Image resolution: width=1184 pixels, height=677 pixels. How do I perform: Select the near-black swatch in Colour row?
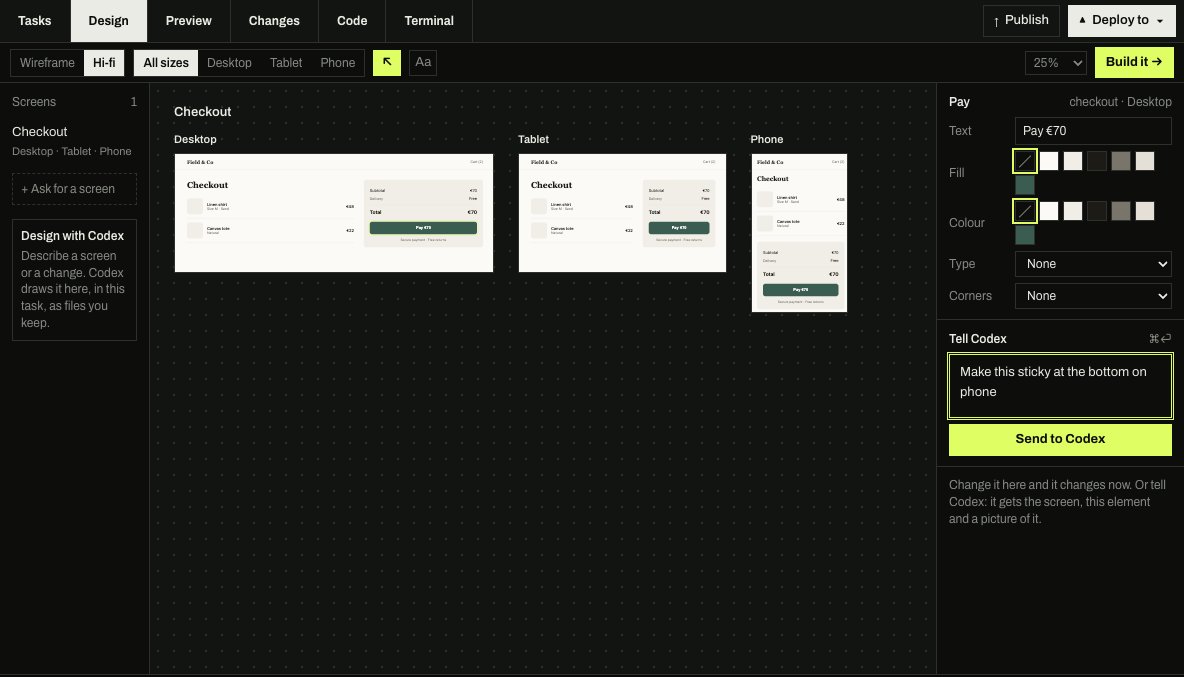[x=1096, y=211]
